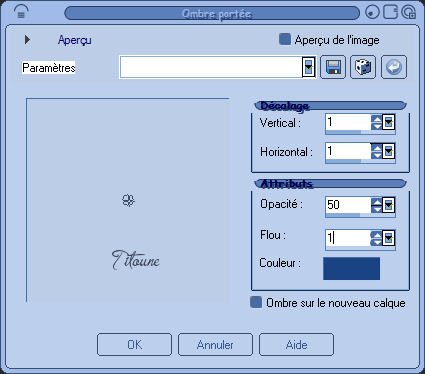425x374 pixels.
Task: Save the current preset with disk icon
Action: click(333, 67)
